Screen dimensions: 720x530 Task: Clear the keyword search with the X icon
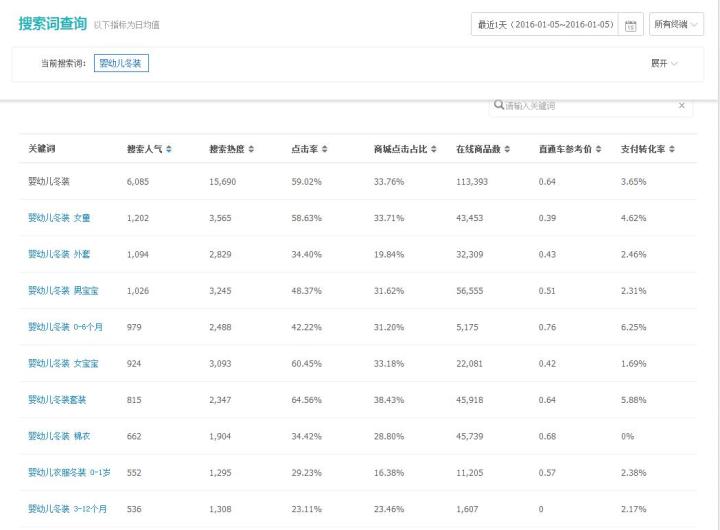tap(681, 105)
